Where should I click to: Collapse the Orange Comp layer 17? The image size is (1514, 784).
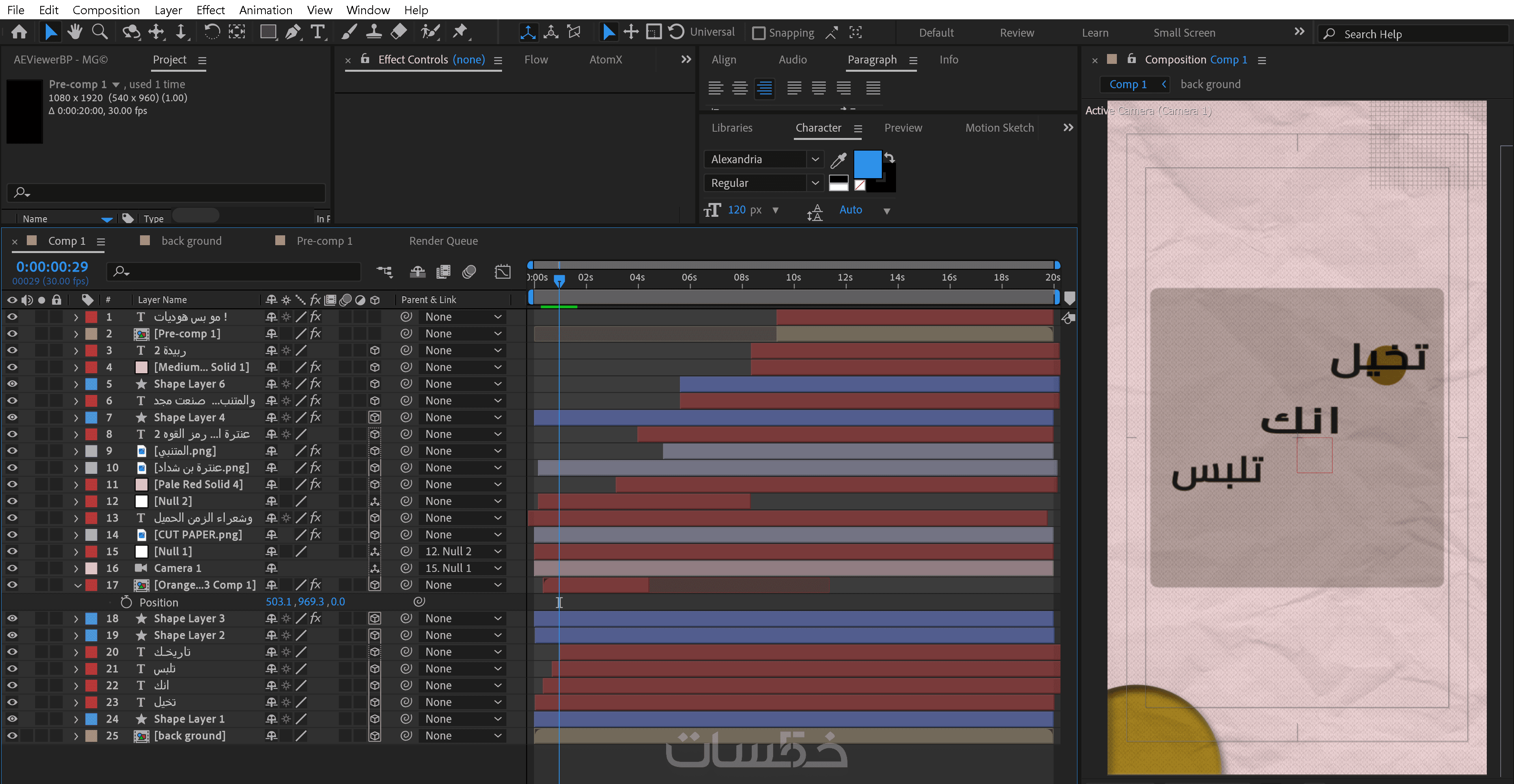point(77,585)
